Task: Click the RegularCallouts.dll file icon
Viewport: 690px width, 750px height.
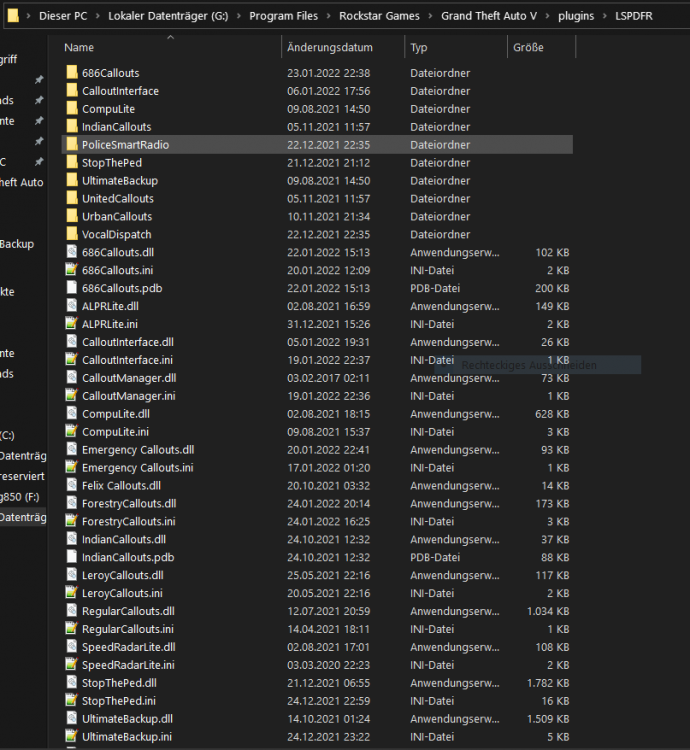Action: tap(72, 611)
